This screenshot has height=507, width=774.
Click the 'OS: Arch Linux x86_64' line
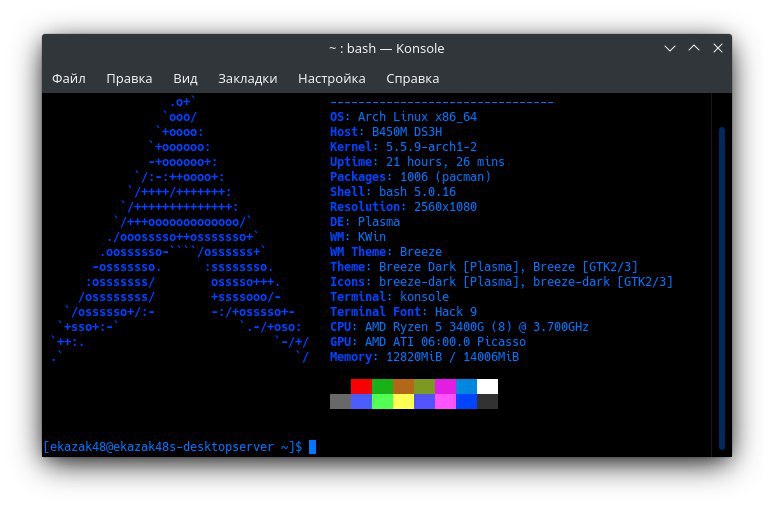click(403, 117)
